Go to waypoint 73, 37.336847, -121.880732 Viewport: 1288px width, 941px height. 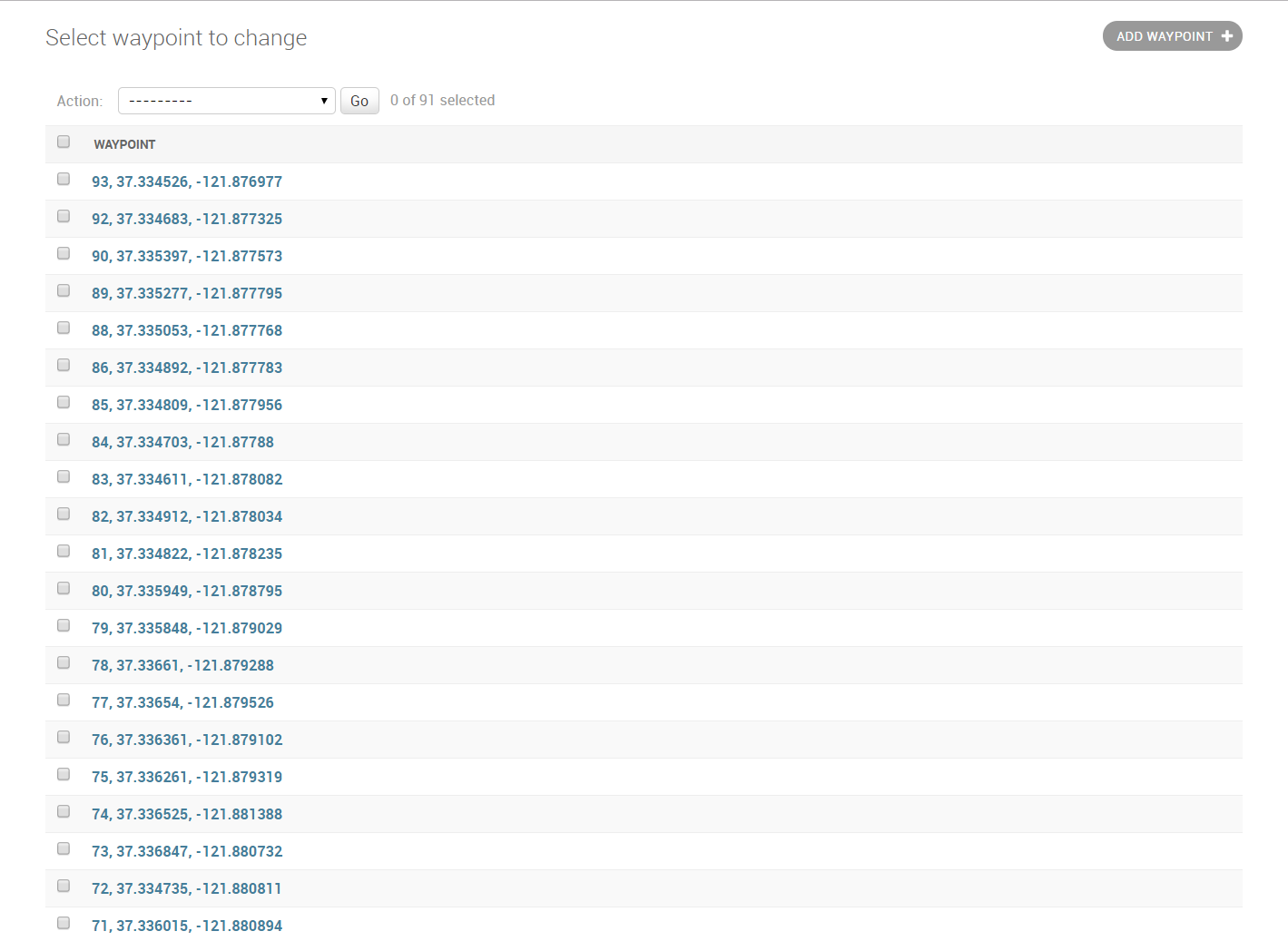pyautogui.click(x=187, y=851)
